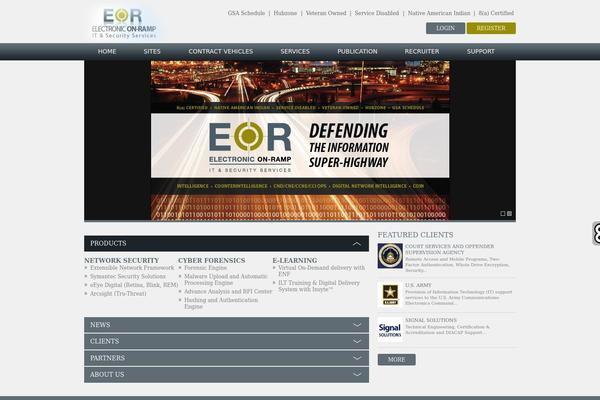Click the U.S. Army star logo

coord(390,294)
